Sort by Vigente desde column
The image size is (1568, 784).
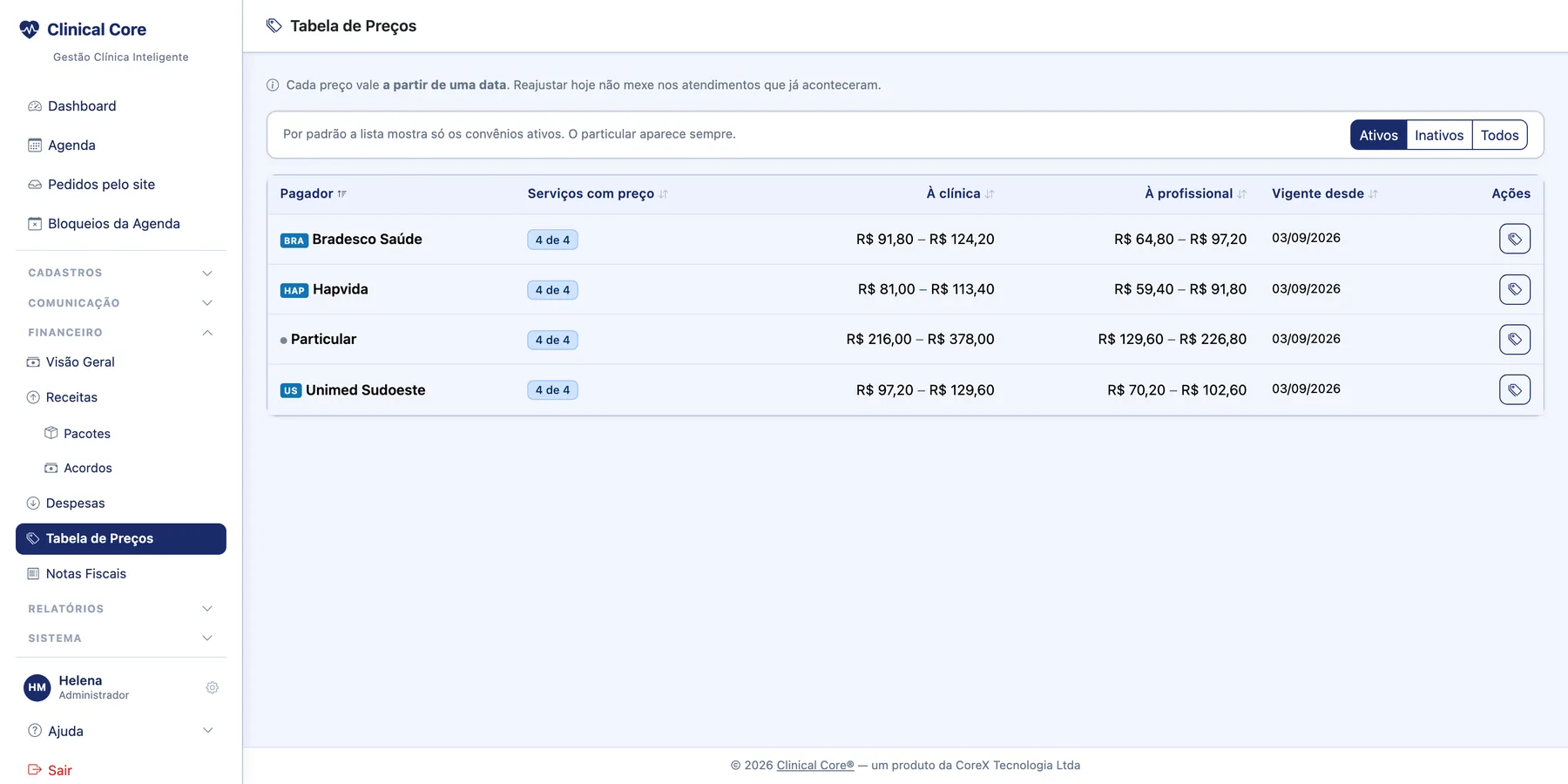tap(1324, 194)
